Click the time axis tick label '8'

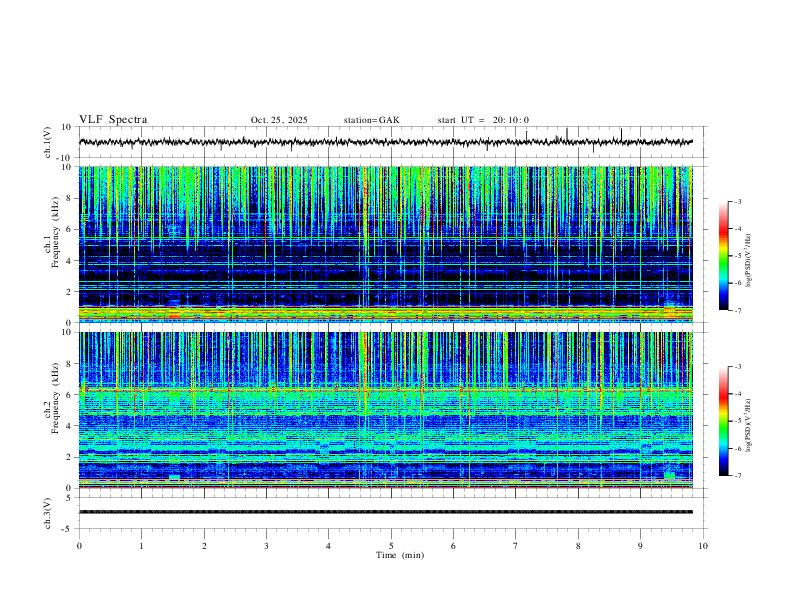(x=578, y=546)
